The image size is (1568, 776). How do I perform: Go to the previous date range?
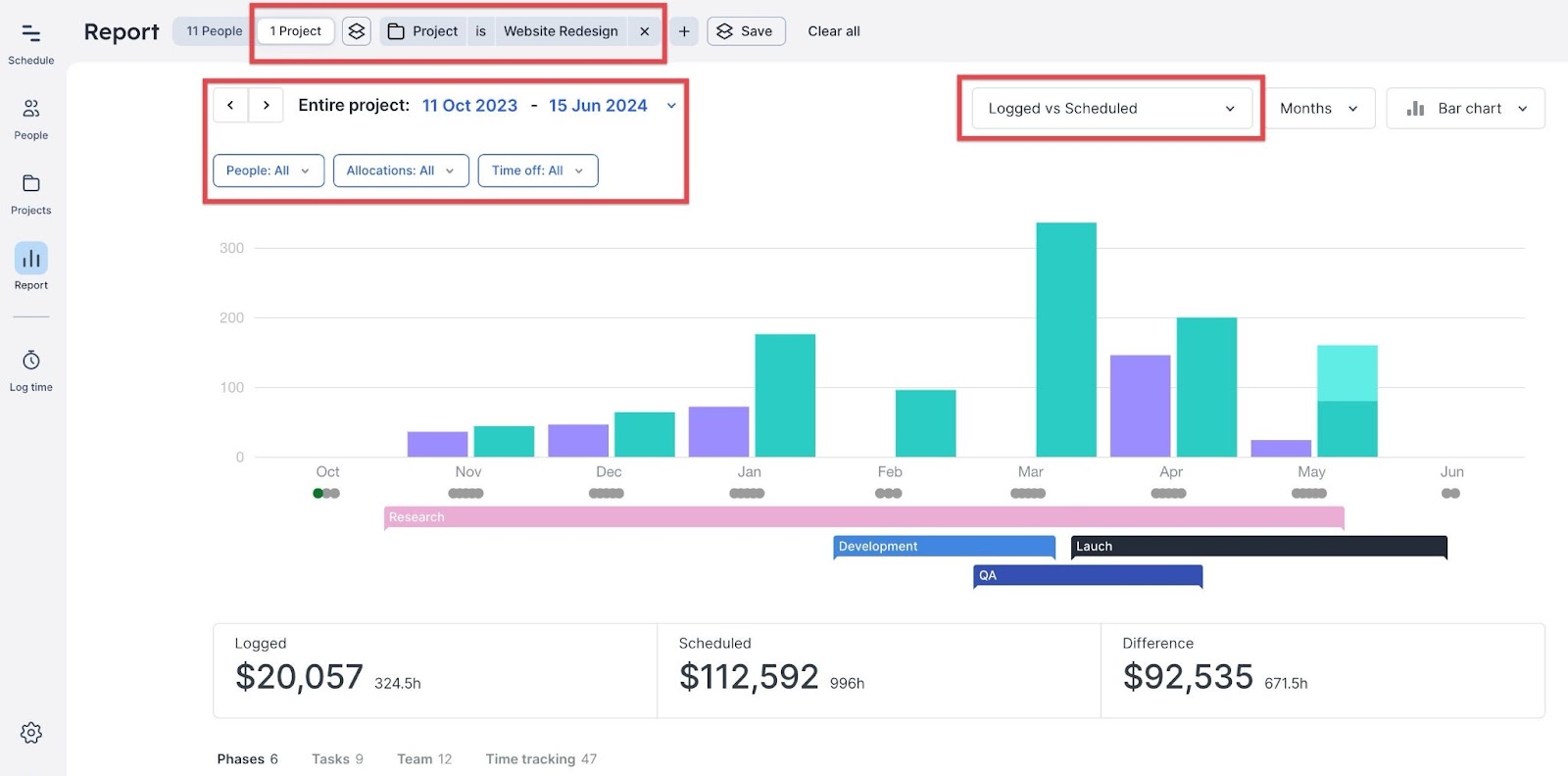230,106
